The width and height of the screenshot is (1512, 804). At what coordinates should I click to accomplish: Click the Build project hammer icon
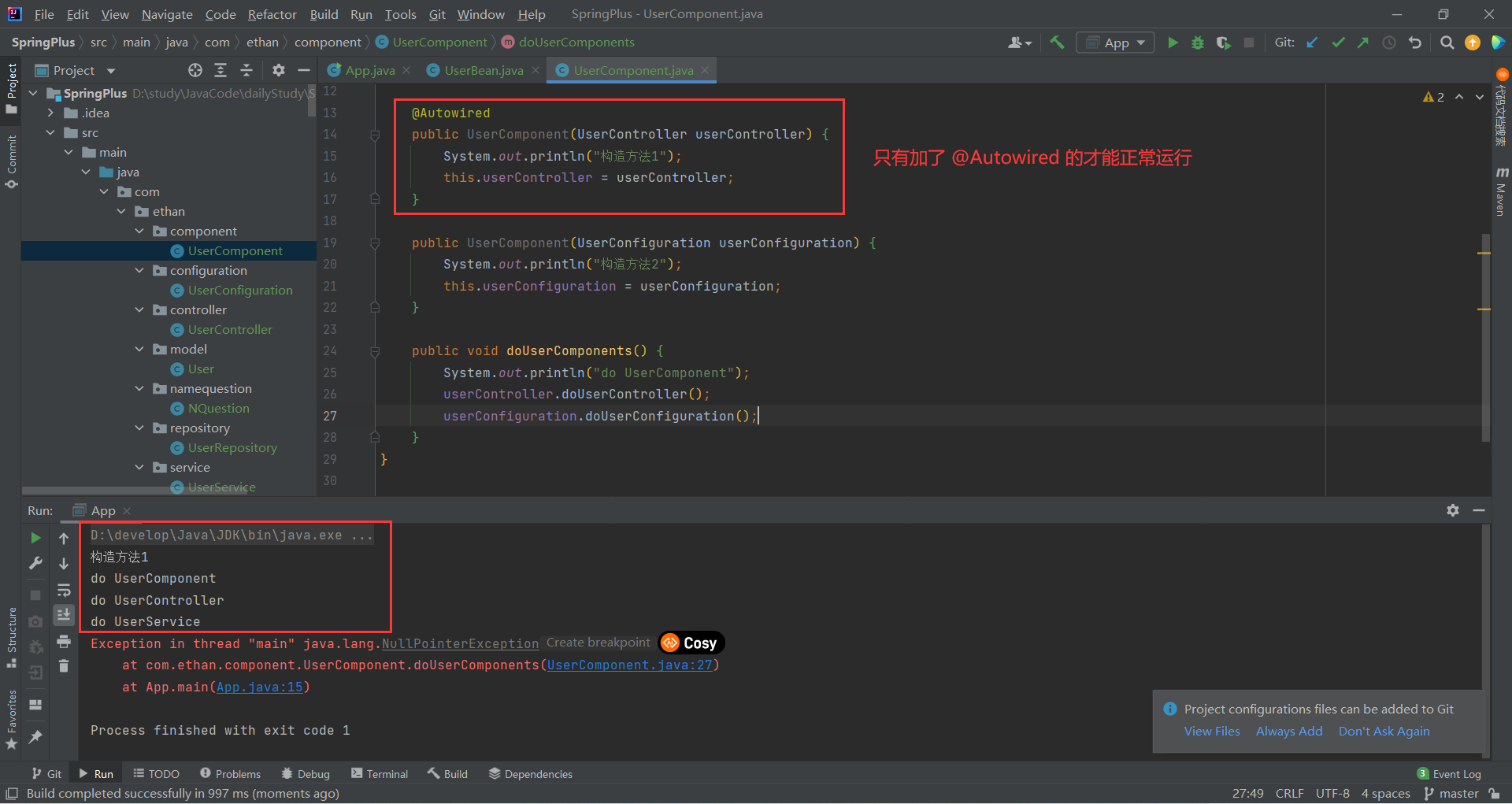pos(1057,43)
